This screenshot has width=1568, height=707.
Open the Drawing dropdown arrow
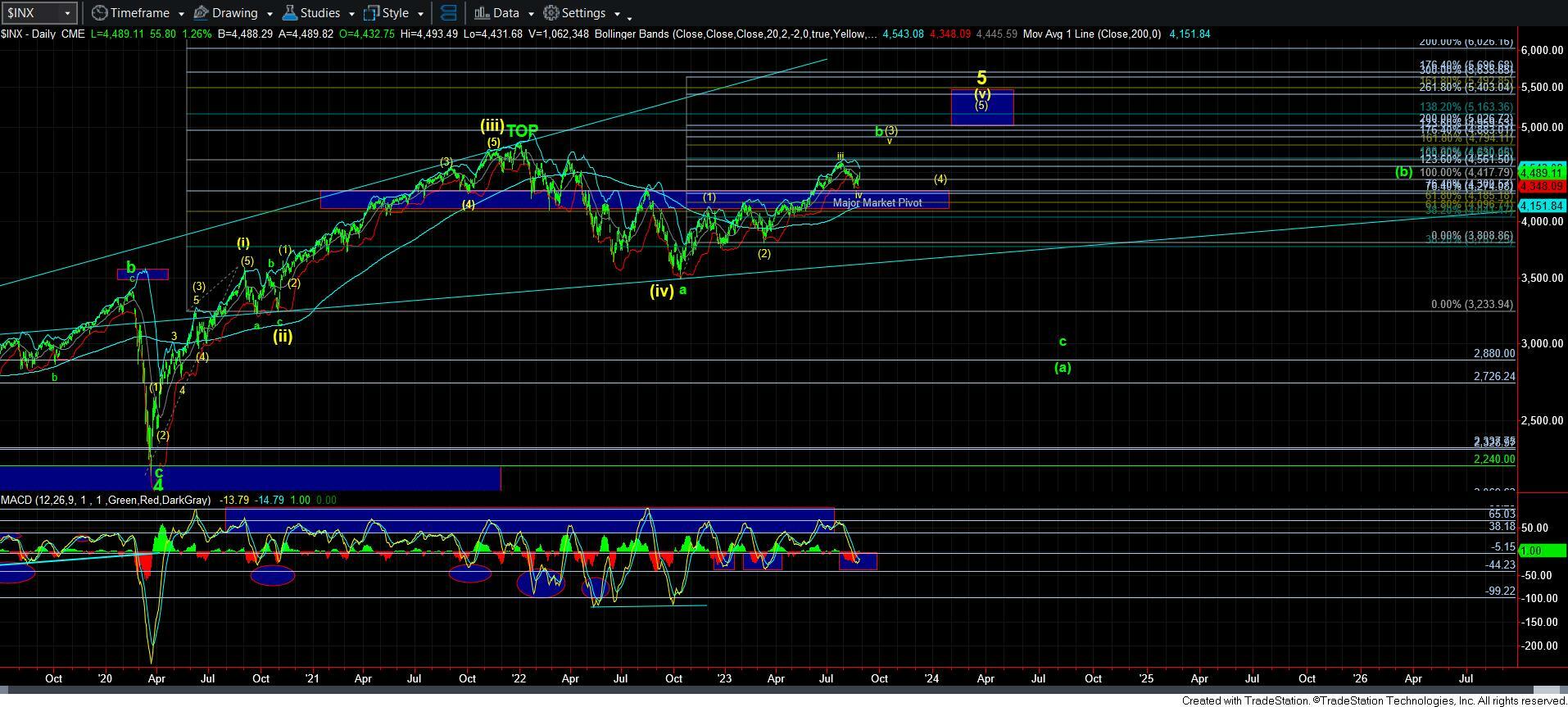point(270,14)
